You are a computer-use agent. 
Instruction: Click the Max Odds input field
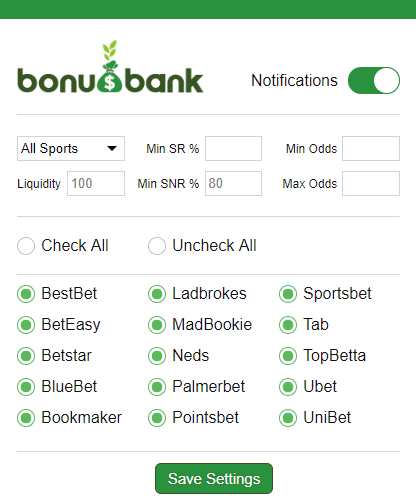click(371, 183)
